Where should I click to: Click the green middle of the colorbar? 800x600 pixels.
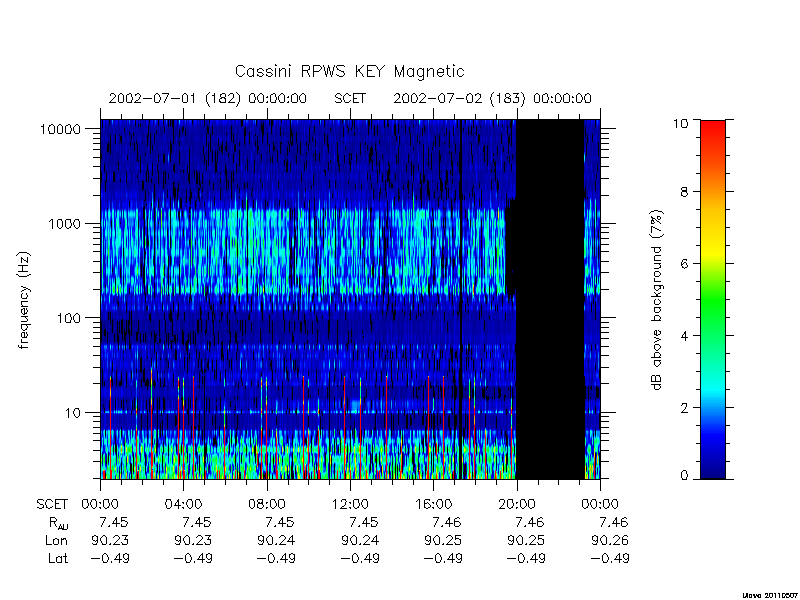(713, 301)
